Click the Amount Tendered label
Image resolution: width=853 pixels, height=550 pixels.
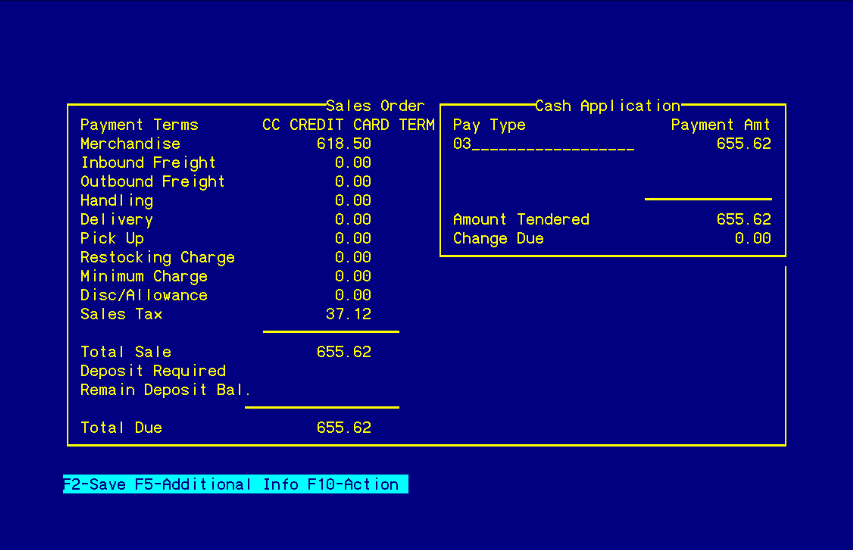tap(521, 219)
